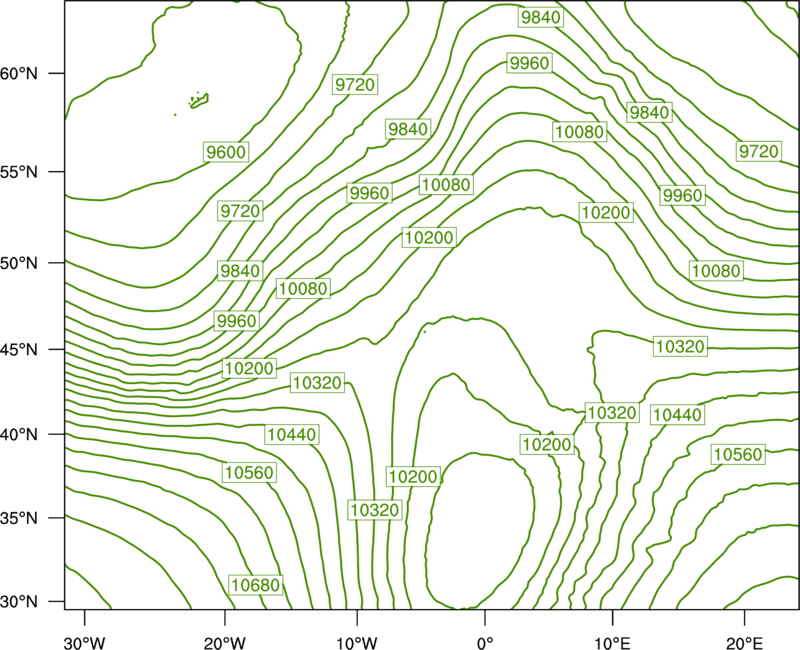
Task: Click the 9840 label north of 60°N near 5°E
Action: (541, 17)
